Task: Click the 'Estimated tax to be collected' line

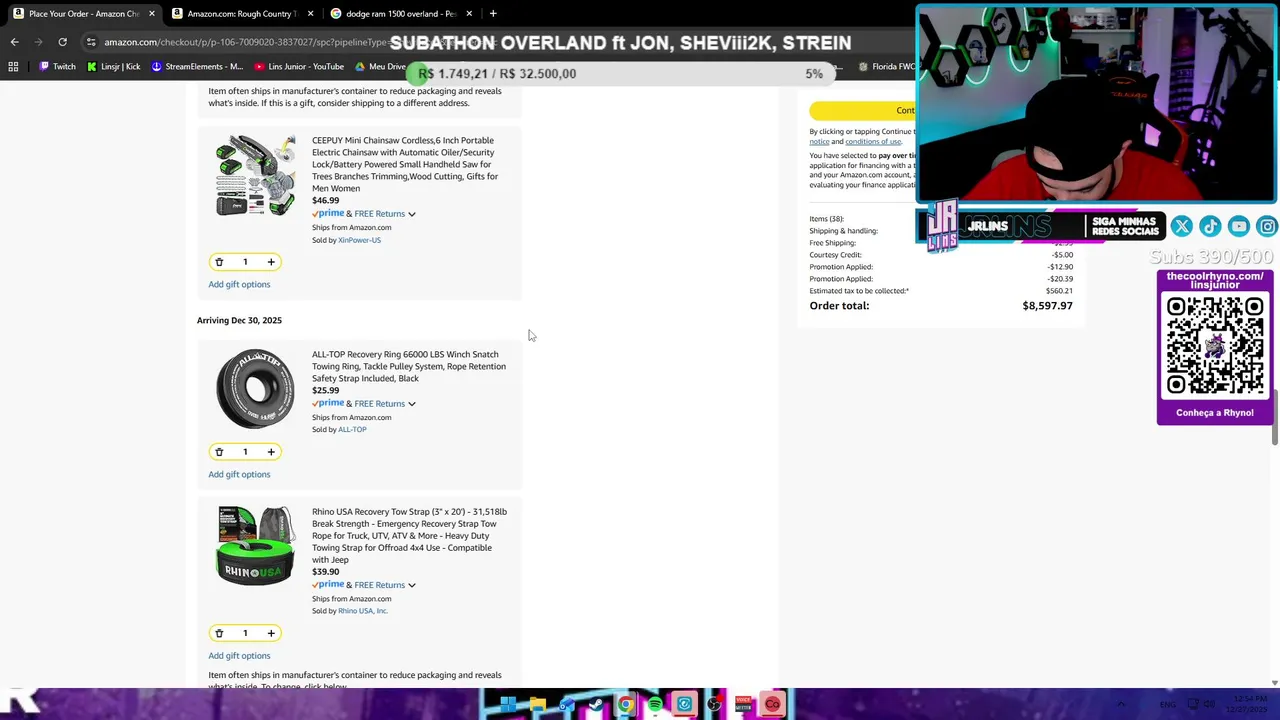Action: 941,291
